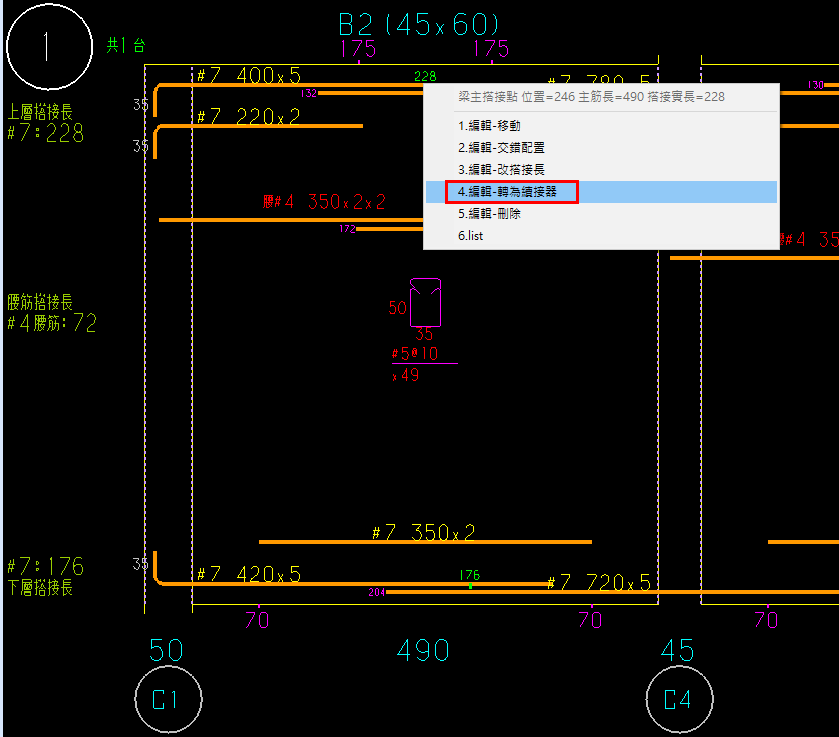Click the stirrup section symbol in beam center

[426, 301]
